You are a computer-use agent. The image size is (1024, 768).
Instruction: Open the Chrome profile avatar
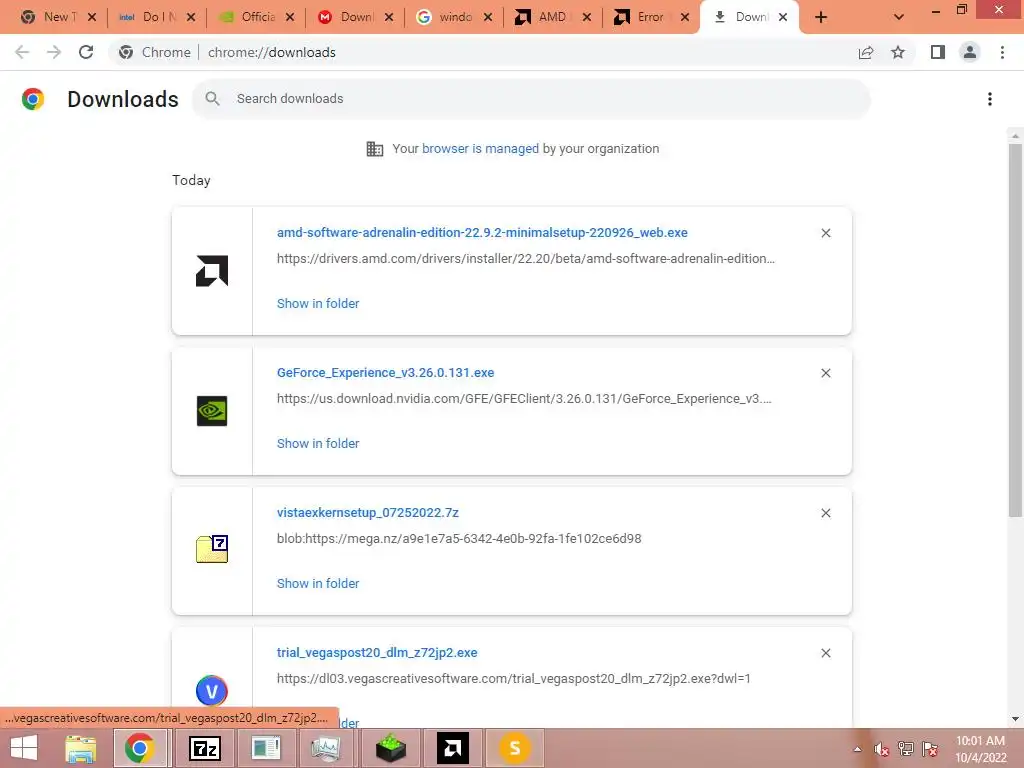click(970, 52)
